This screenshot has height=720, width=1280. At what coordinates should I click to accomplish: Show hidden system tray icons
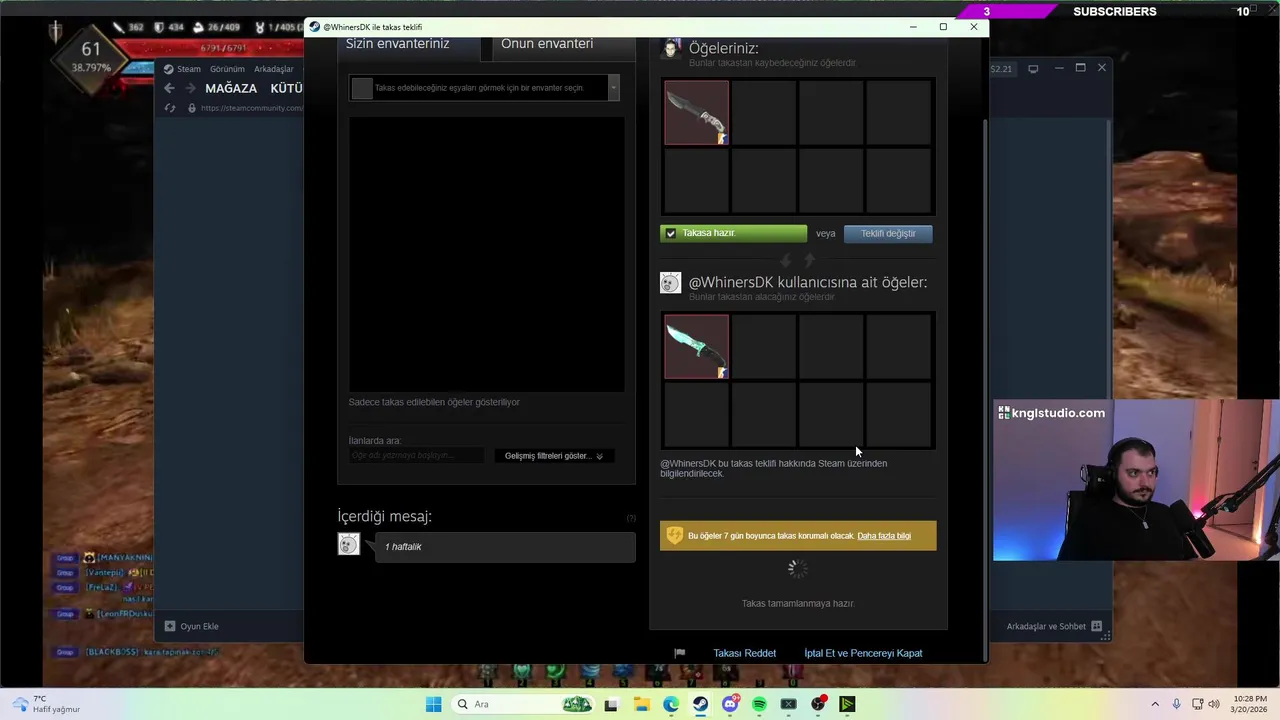click(1155, 704)
